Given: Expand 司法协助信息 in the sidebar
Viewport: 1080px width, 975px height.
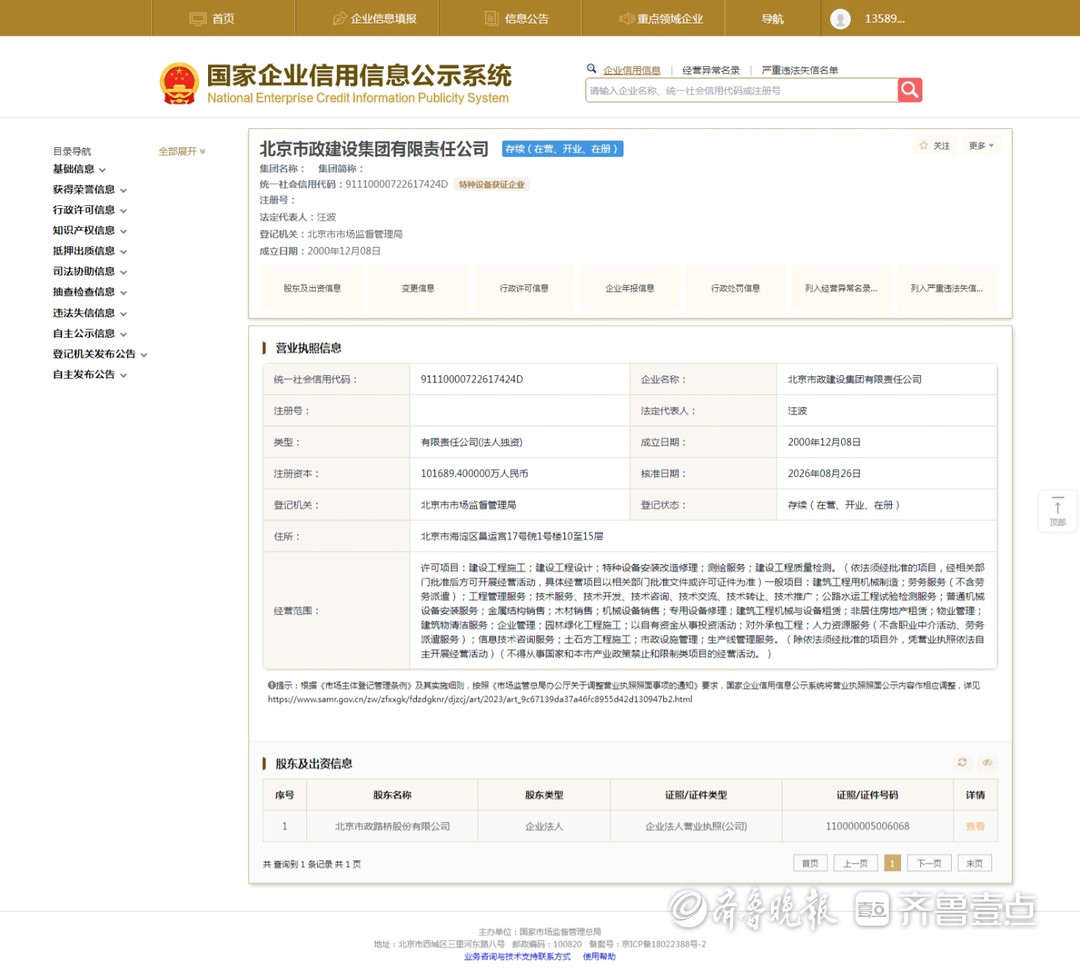Looking at the screenshot, I should point(90,271).
